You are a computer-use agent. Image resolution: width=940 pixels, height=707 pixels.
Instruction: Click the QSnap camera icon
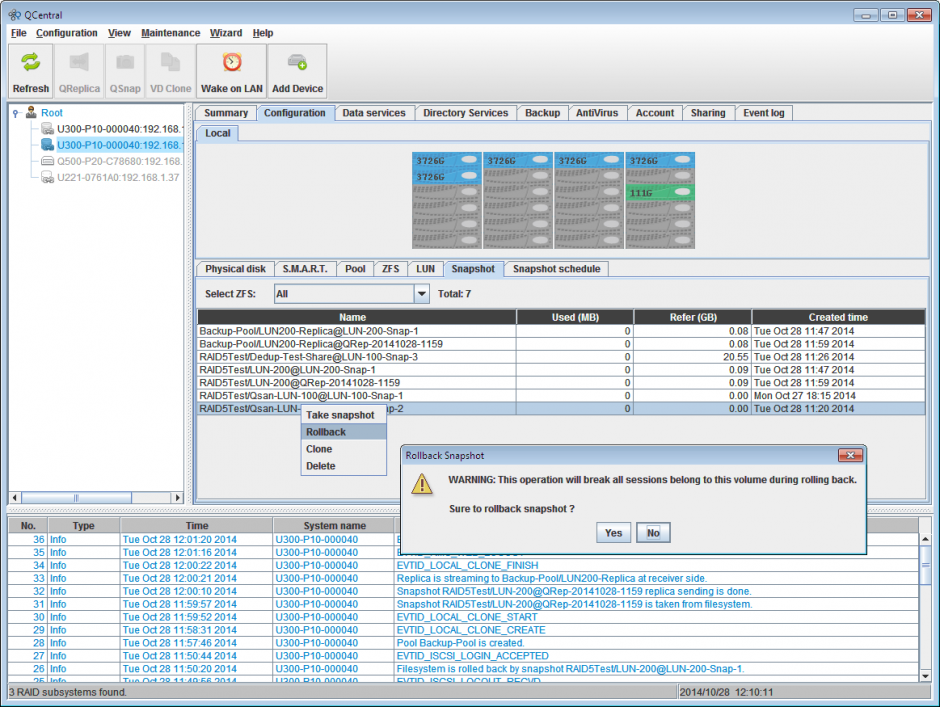pos(125,62)
